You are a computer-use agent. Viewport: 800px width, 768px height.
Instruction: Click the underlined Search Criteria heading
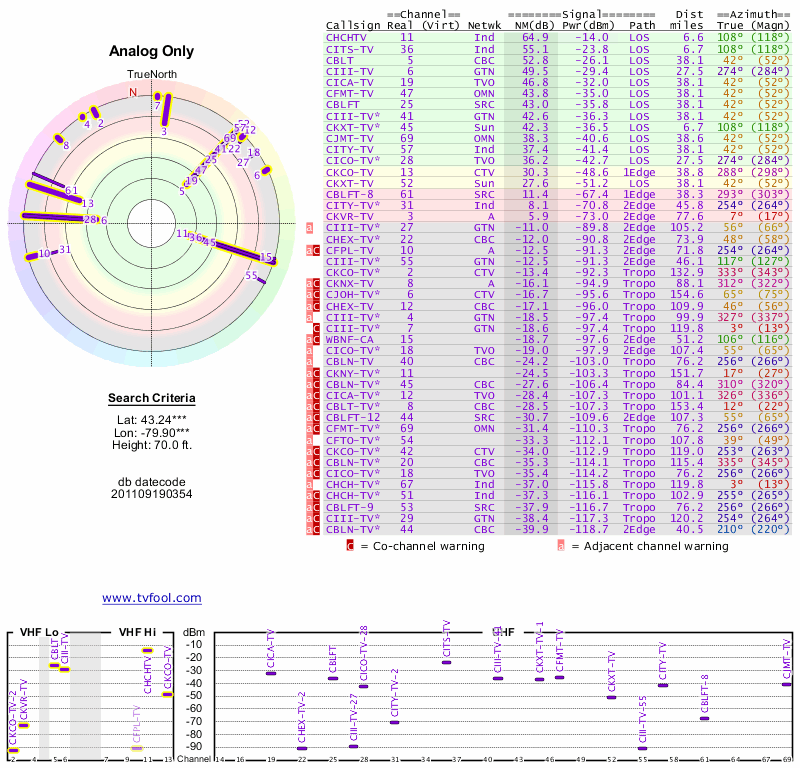coord(151,399)
